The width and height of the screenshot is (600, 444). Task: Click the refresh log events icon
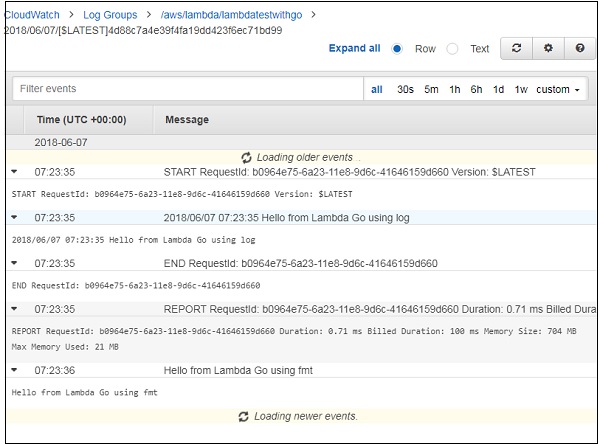point(515,48)
